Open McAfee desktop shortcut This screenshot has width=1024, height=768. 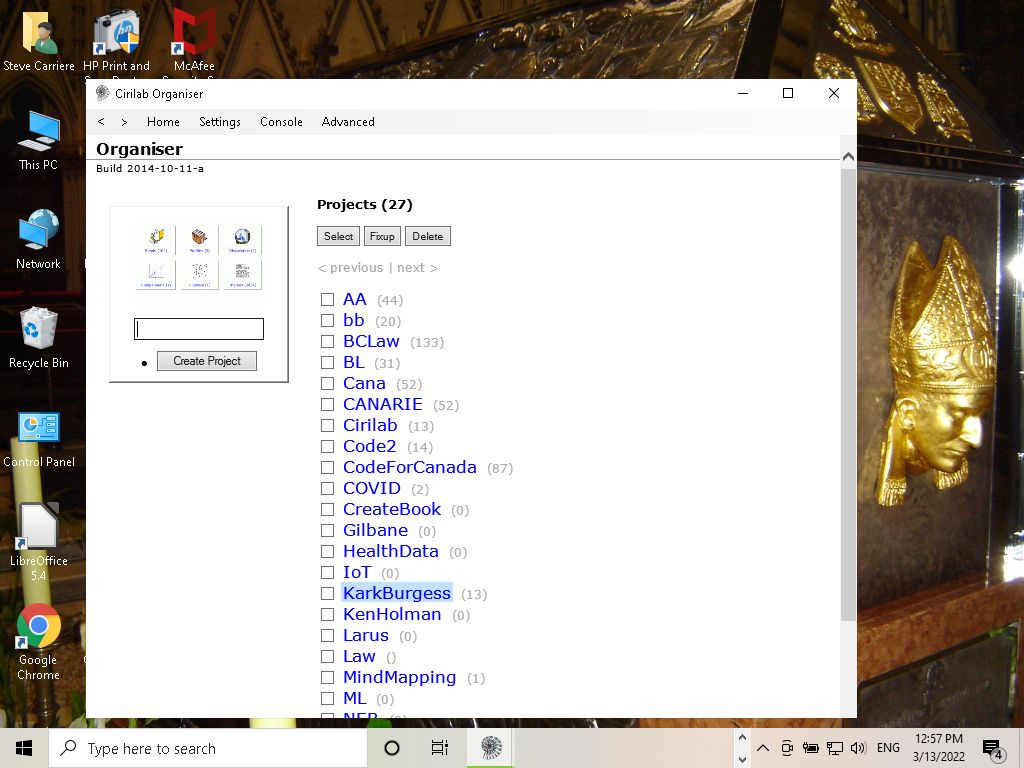pos(194,41)
